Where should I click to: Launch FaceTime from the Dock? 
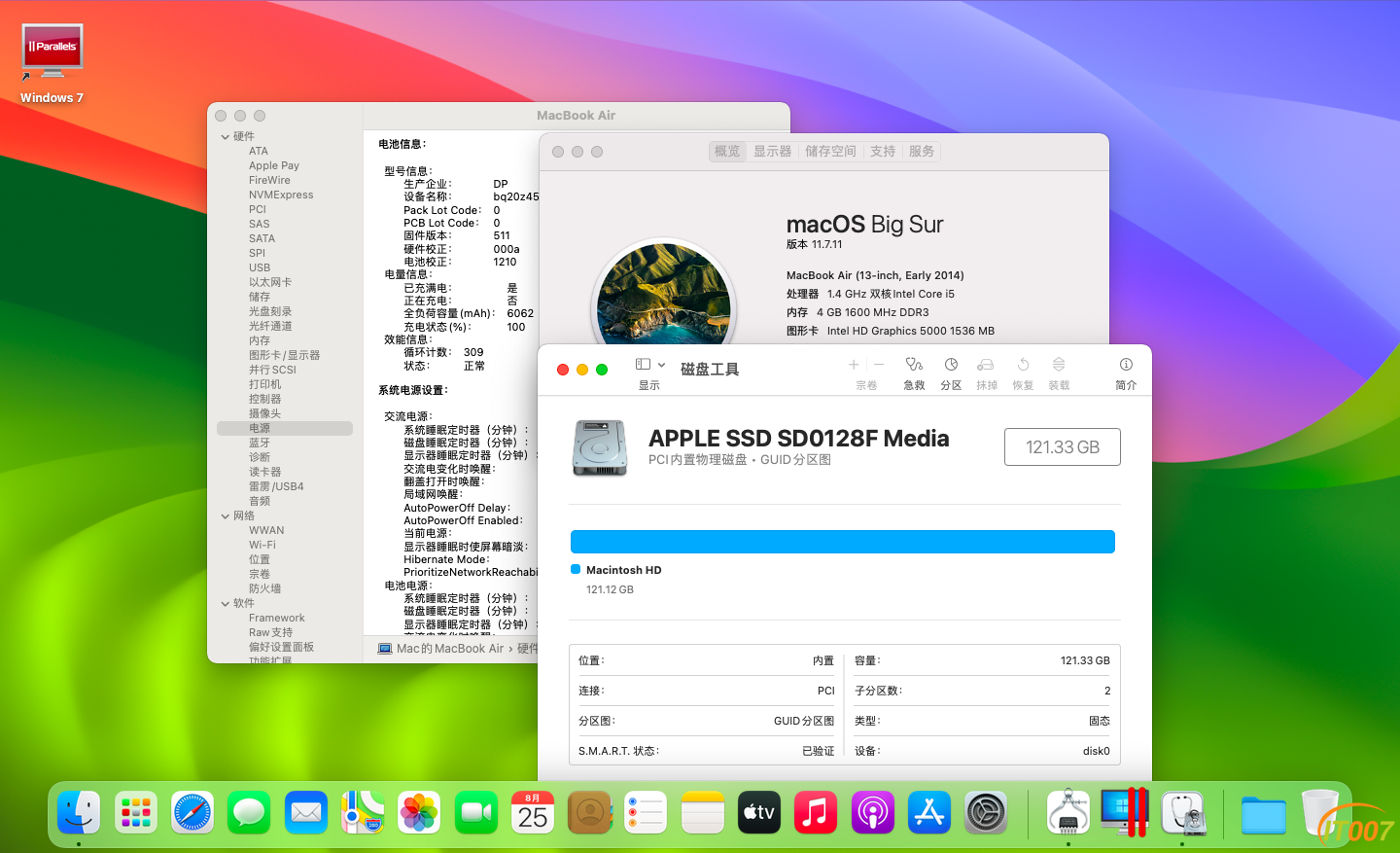click(476, 812)
